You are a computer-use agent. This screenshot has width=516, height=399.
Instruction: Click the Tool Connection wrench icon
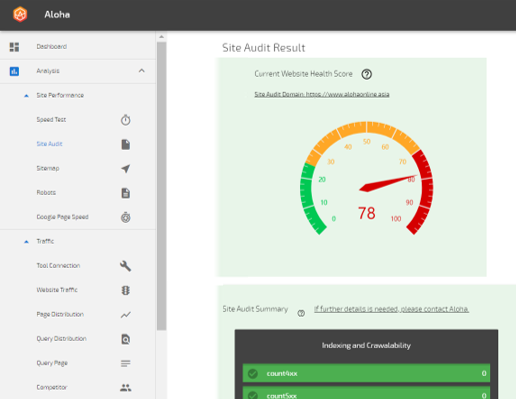tap(125, 266)
